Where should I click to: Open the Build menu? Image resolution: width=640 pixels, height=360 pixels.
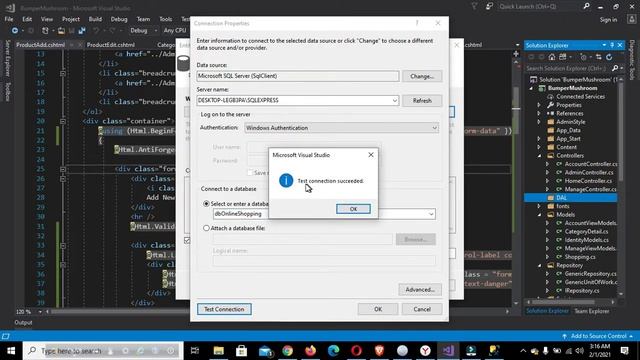(95, 19)
